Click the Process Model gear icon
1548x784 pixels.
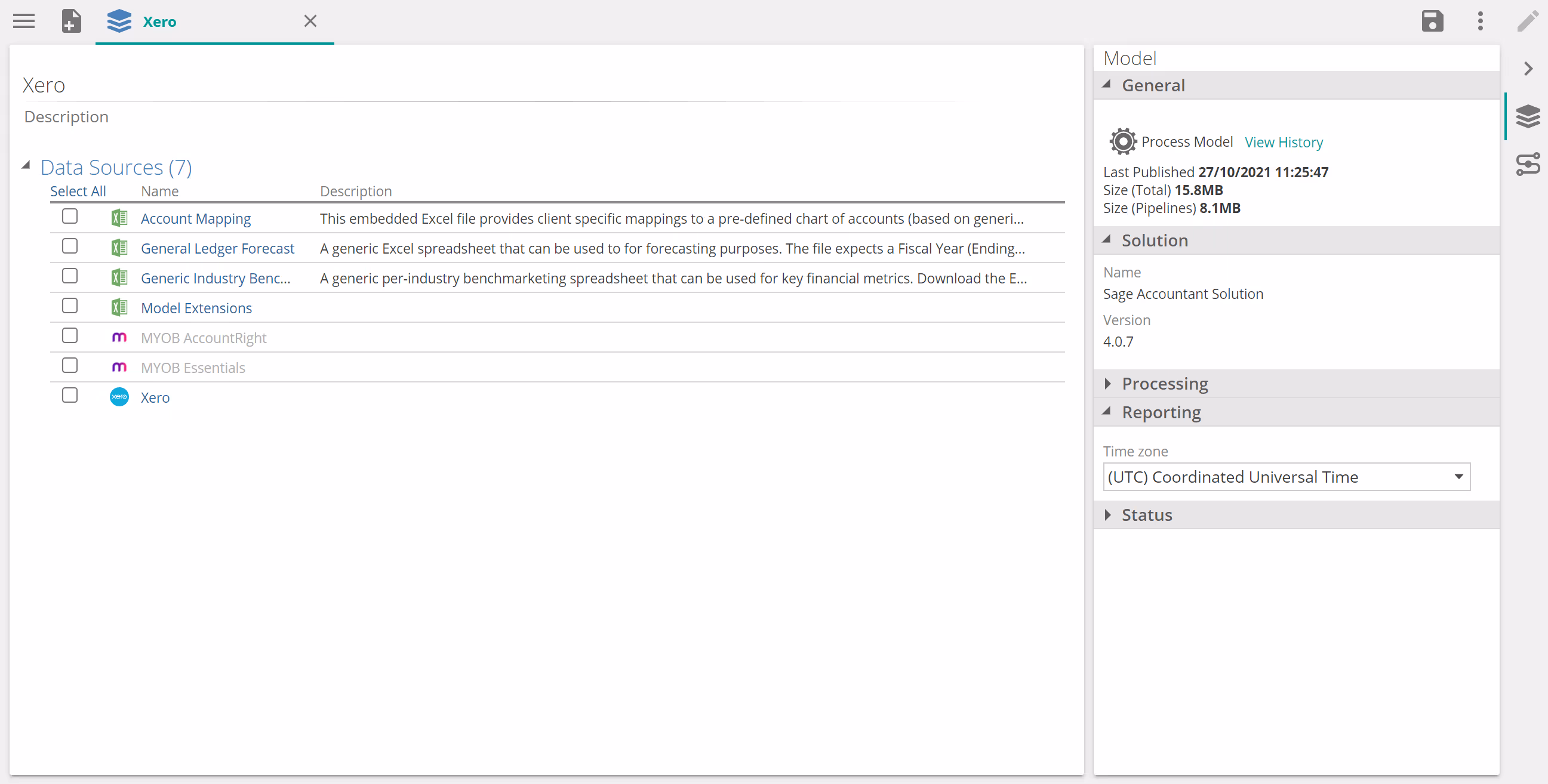tap(1122, 142)
